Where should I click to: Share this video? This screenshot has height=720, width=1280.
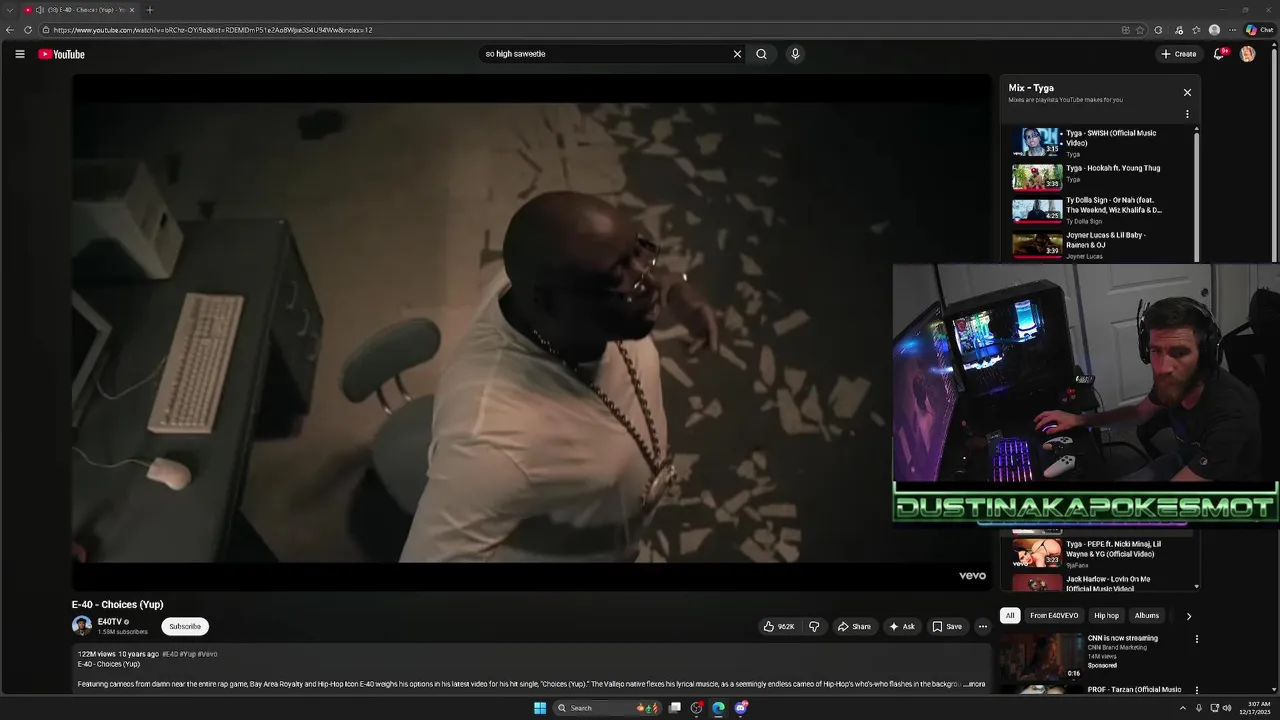854,626
